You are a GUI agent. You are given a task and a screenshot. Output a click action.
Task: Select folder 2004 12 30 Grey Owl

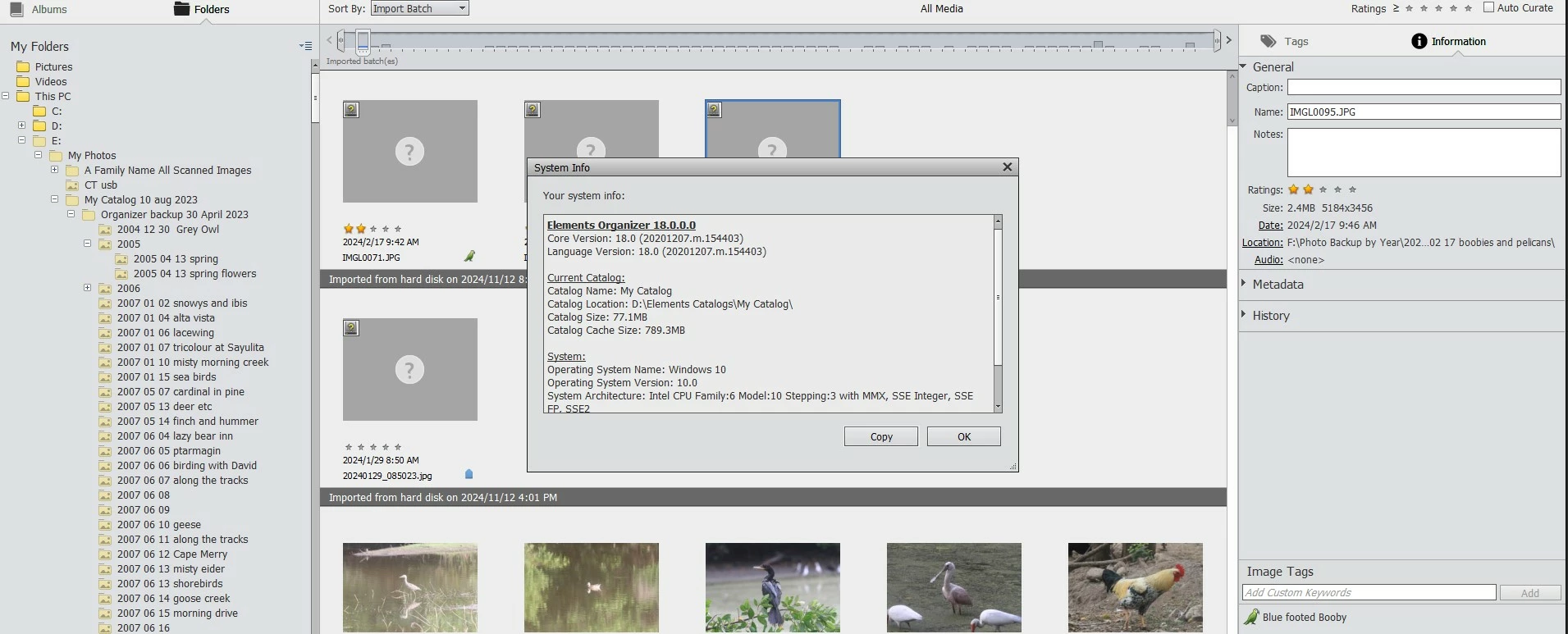point(167,229)
